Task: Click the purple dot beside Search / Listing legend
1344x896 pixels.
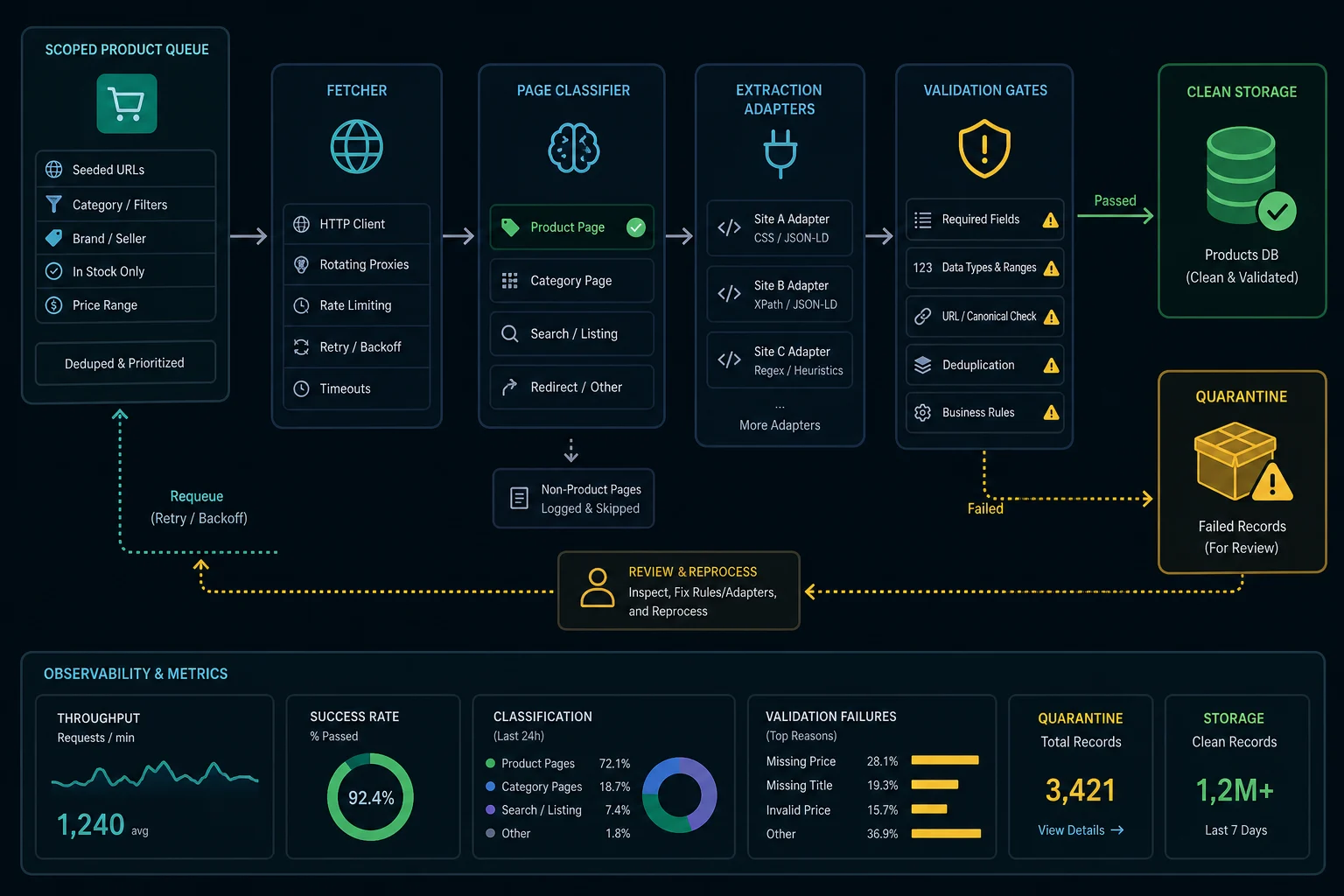Action: [x=490, y=809]
